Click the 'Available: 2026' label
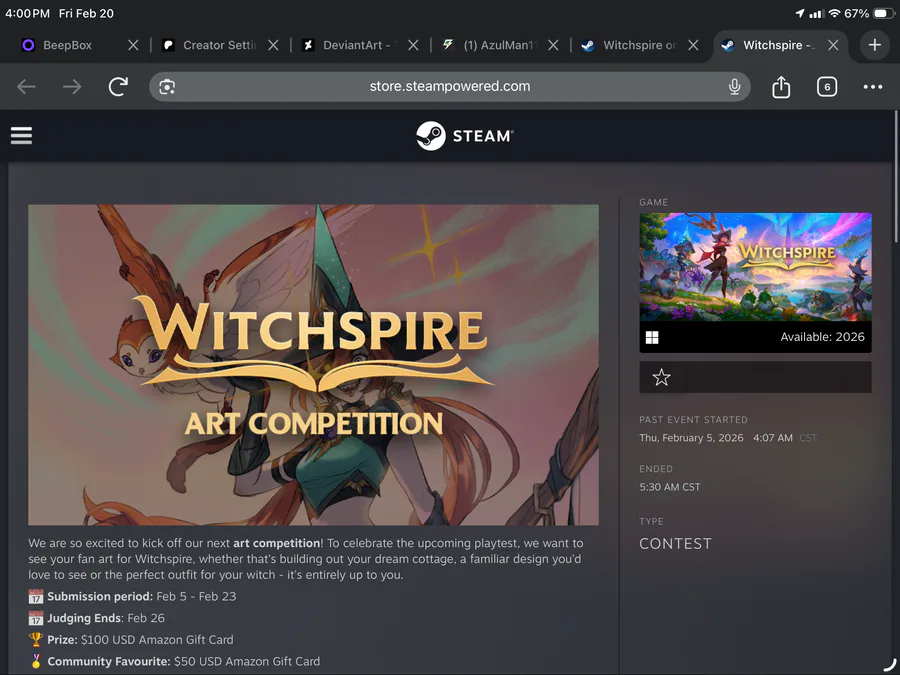This screenshot has width=900, height=675. click(822, 337)
